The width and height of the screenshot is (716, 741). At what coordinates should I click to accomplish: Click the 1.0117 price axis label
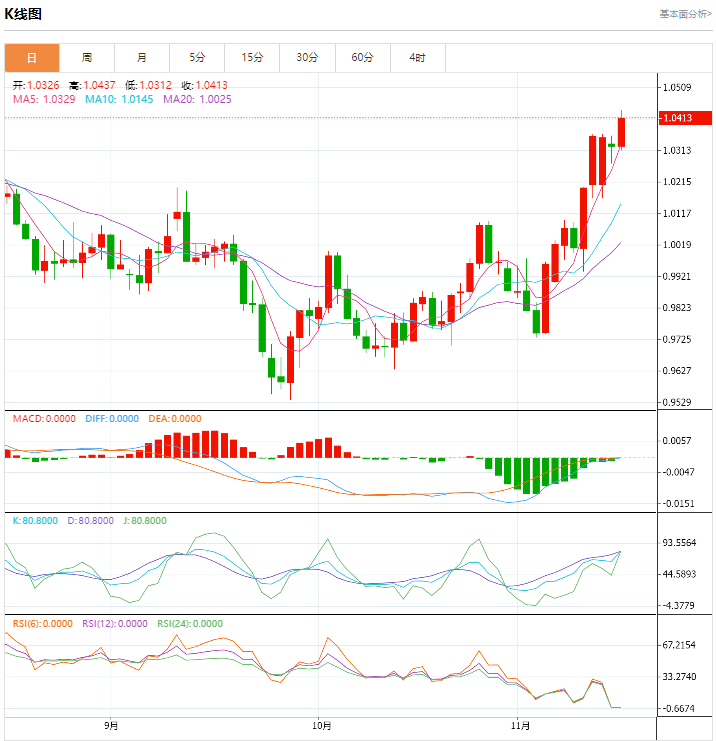pyautogui.click(x=677, y=214)
